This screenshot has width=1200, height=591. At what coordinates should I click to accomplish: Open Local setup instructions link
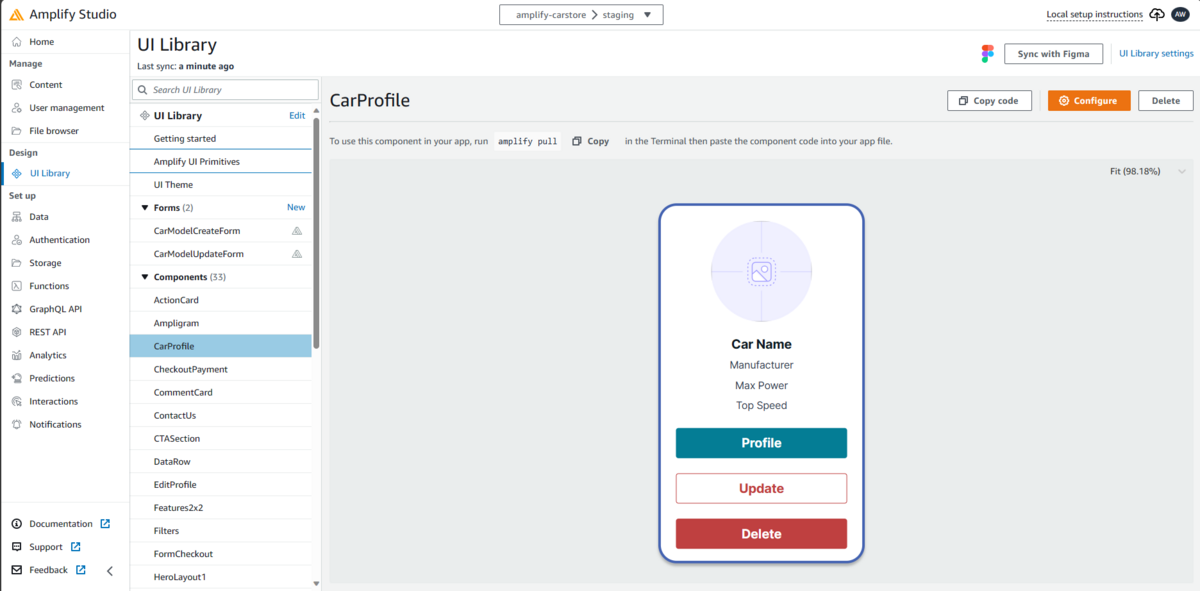point(1094,15)
